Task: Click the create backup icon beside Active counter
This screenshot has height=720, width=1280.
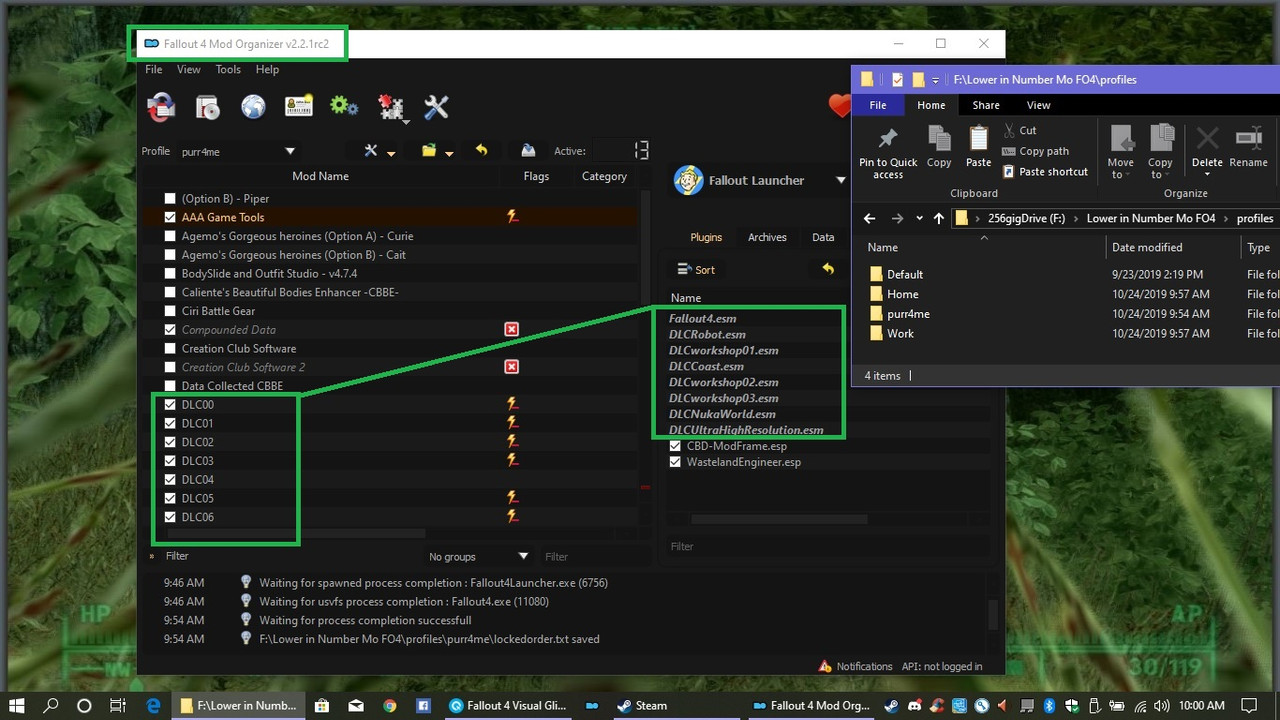Action: pos(528,151)
